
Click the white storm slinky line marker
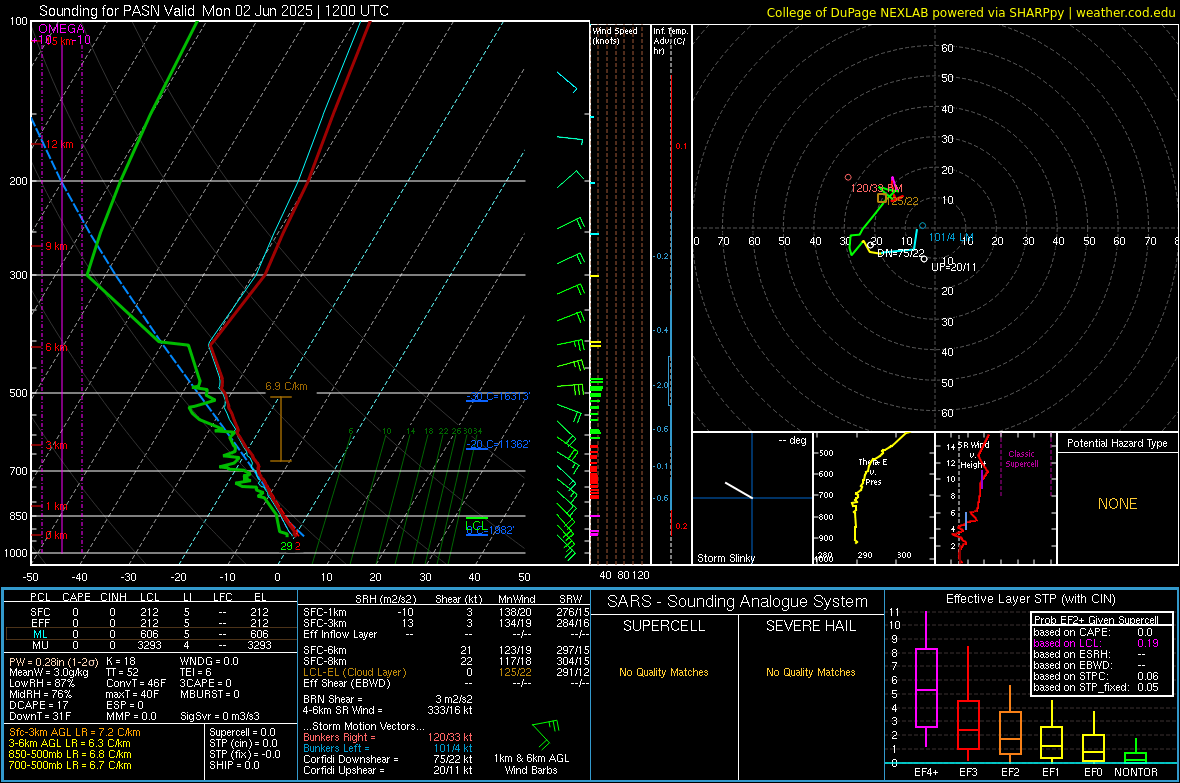[738, 489]
